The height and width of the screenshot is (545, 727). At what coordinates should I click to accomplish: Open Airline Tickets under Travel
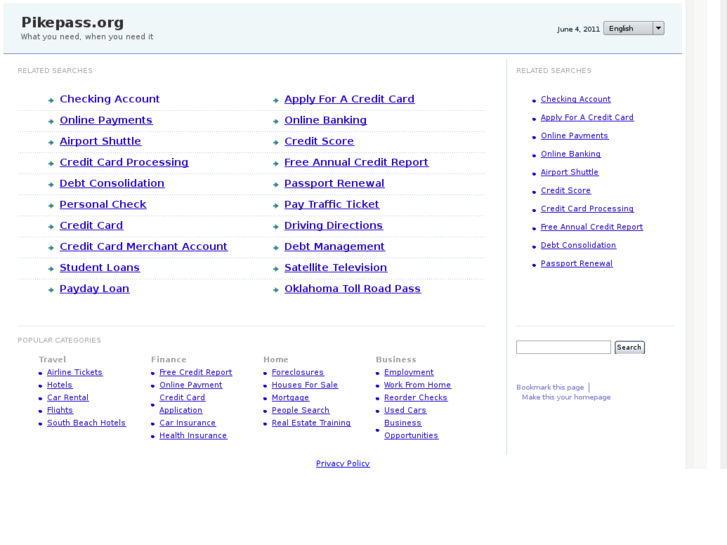(75, 372)
